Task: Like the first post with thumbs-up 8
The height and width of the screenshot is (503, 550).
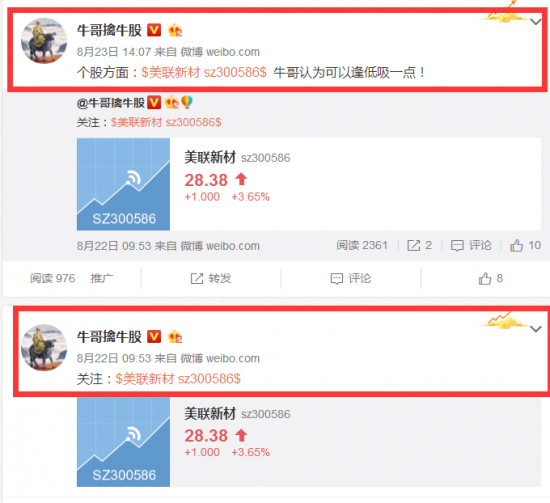Action: click(491, 279)
